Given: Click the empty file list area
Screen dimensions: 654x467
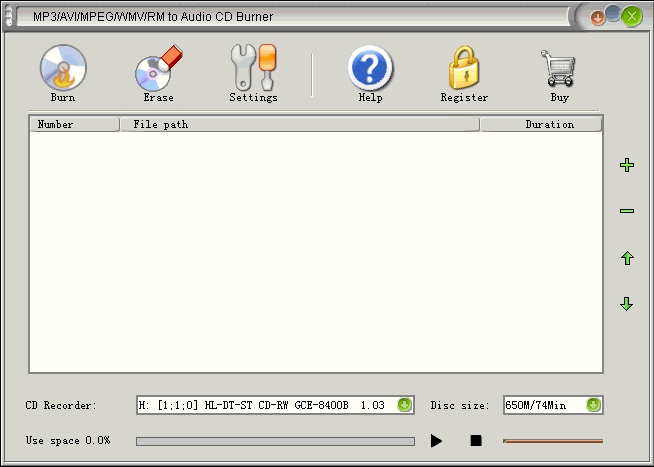Looking at the screenshot, I should 316,252.
